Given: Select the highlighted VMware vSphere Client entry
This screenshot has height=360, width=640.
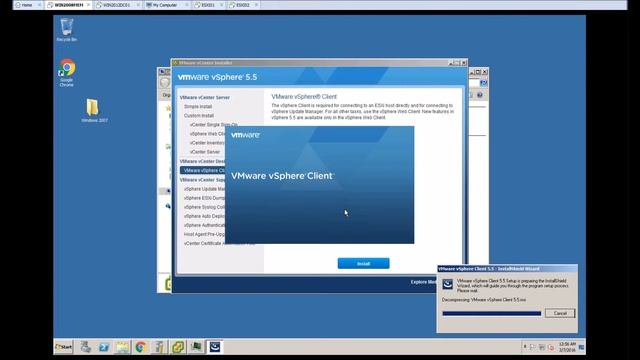Looking at the screenshot, I should [202, 170].
